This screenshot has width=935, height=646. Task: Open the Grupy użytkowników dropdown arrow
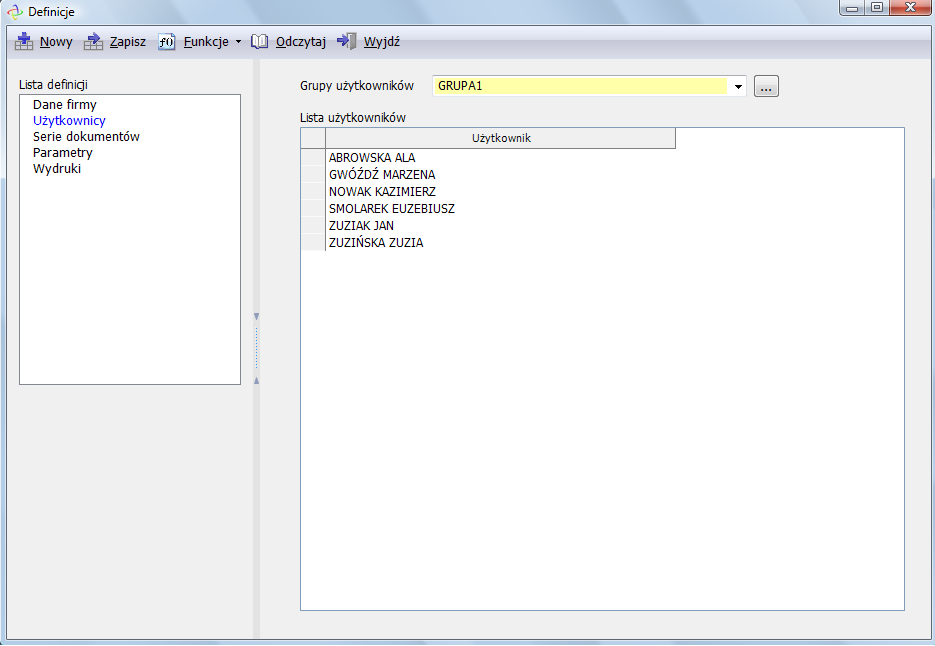click(738, 86)
